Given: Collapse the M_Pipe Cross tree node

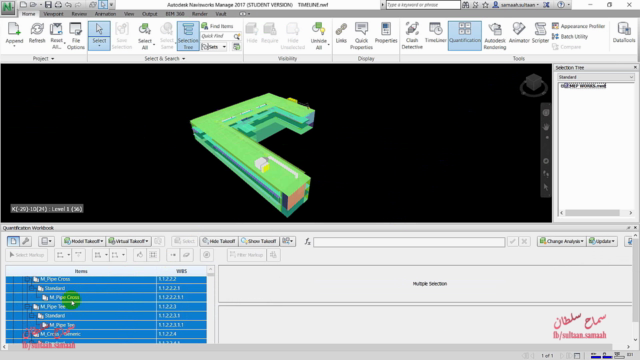Looking at the screenshot, I should click(28, 279).
